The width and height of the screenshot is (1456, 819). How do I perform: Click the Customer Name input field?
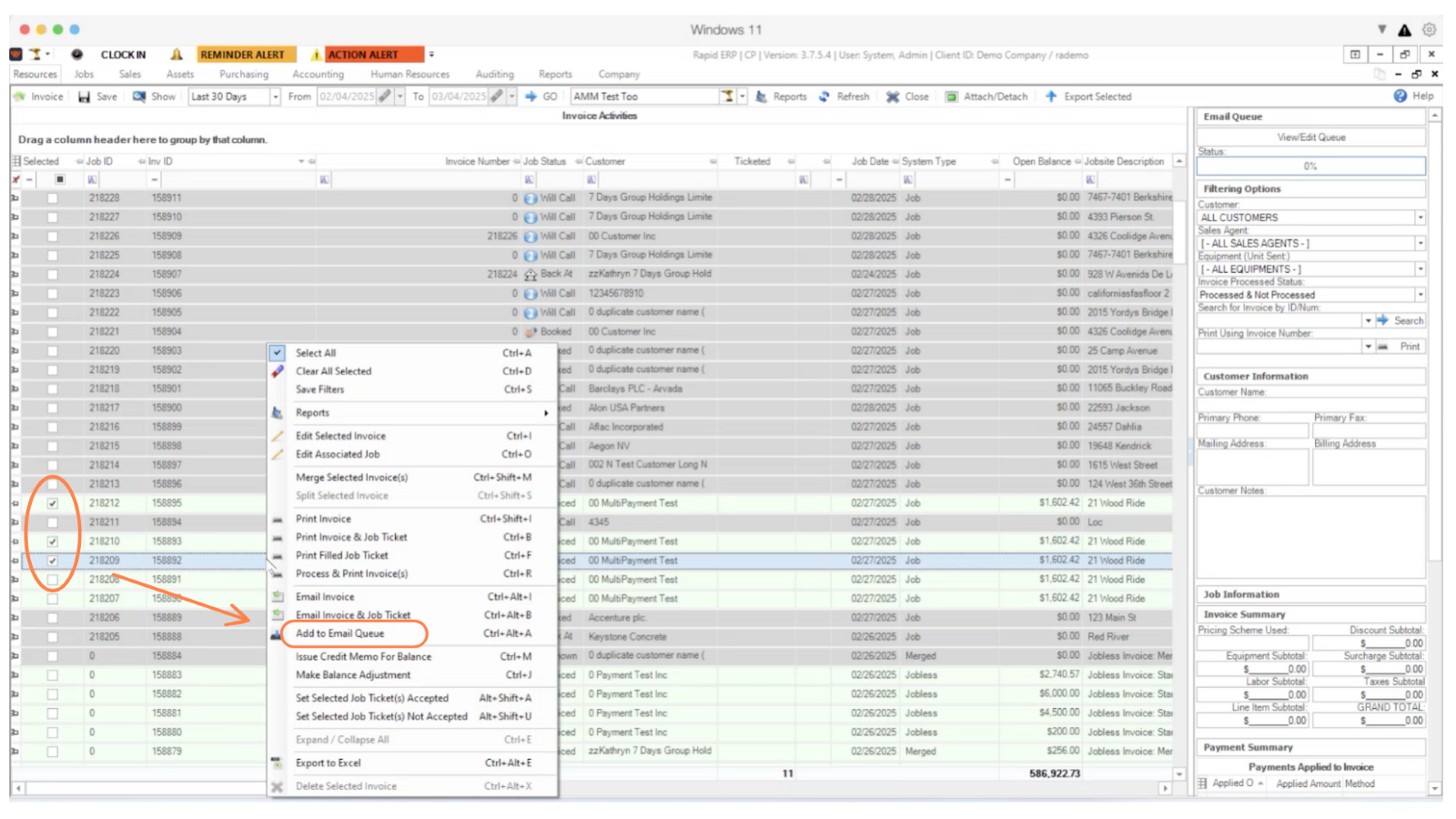[1310, 405]
